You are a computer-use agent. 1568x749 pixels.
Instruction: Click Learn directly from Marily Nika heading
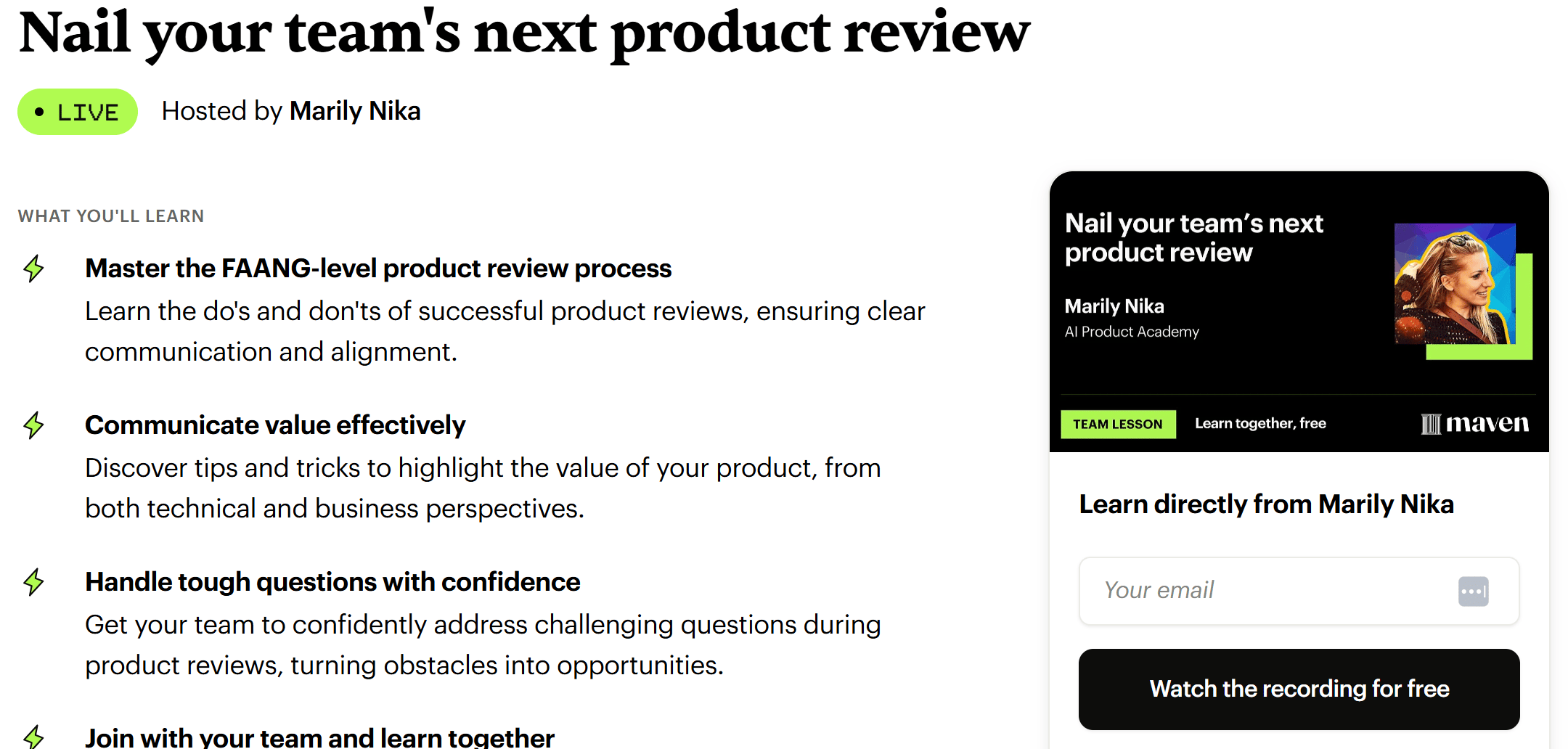pyautogui.click(x=1267, y=504)
